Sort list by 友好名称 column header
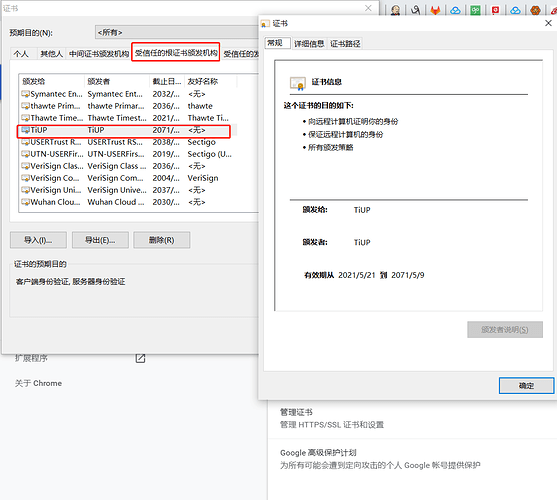The image size is (557, 500). tap(211, 81)
